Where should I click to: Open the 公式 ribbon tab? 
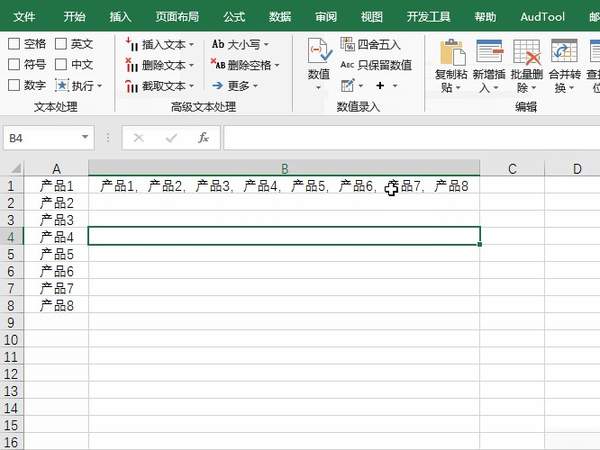click(234, 17)
